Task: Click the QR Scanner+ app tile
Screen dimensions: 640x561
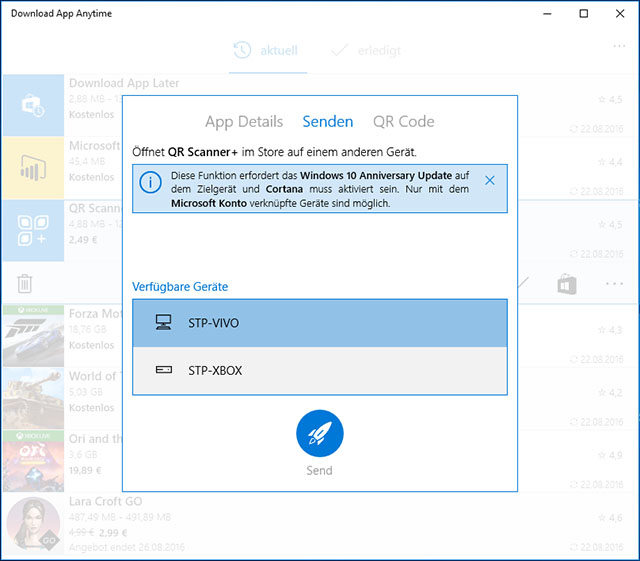Action: 33,230
